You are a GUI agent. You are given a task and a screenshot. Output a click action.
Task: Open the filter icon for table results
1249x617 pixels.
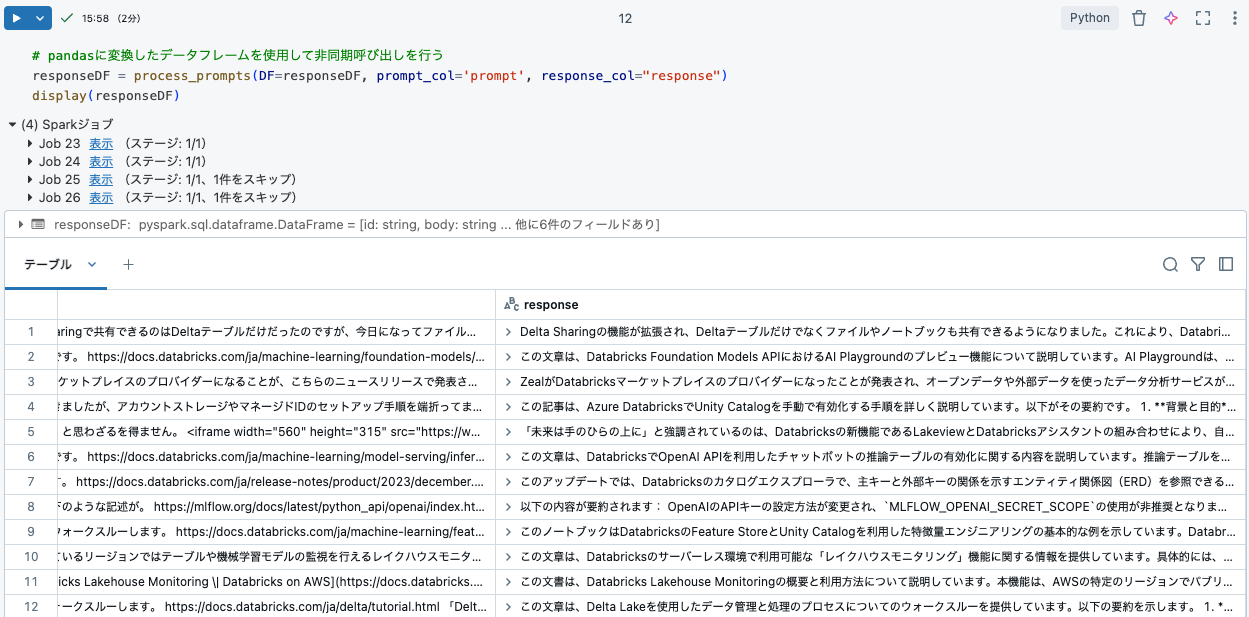[x=1197, y=264]
